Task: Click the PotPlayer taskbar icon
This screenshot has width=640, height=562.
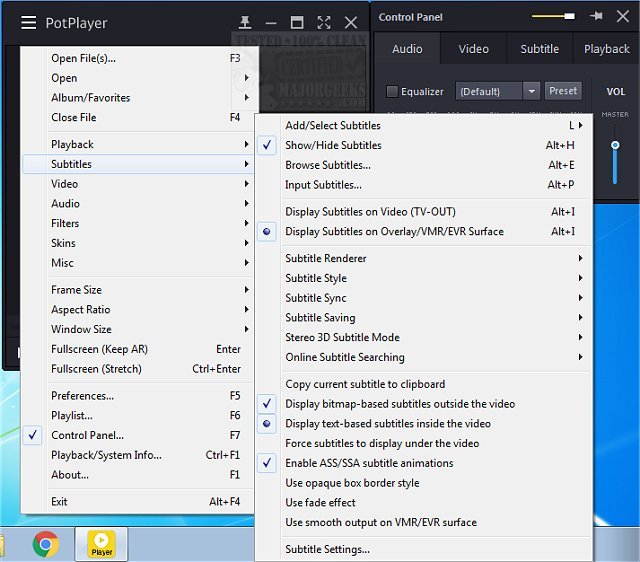Action: coord(102,543)
